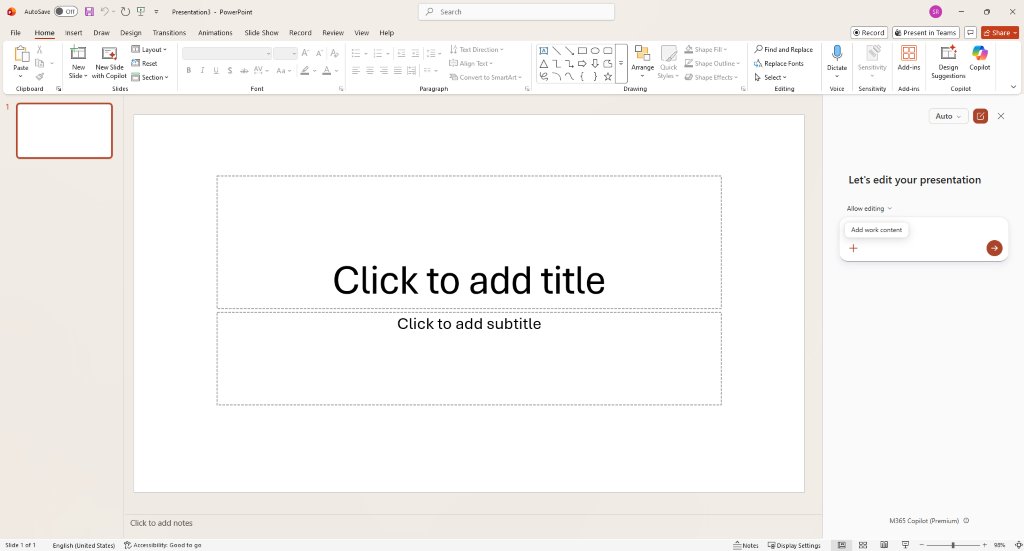Click Replace Fonts
The image size is (1024, 551).
778,63
